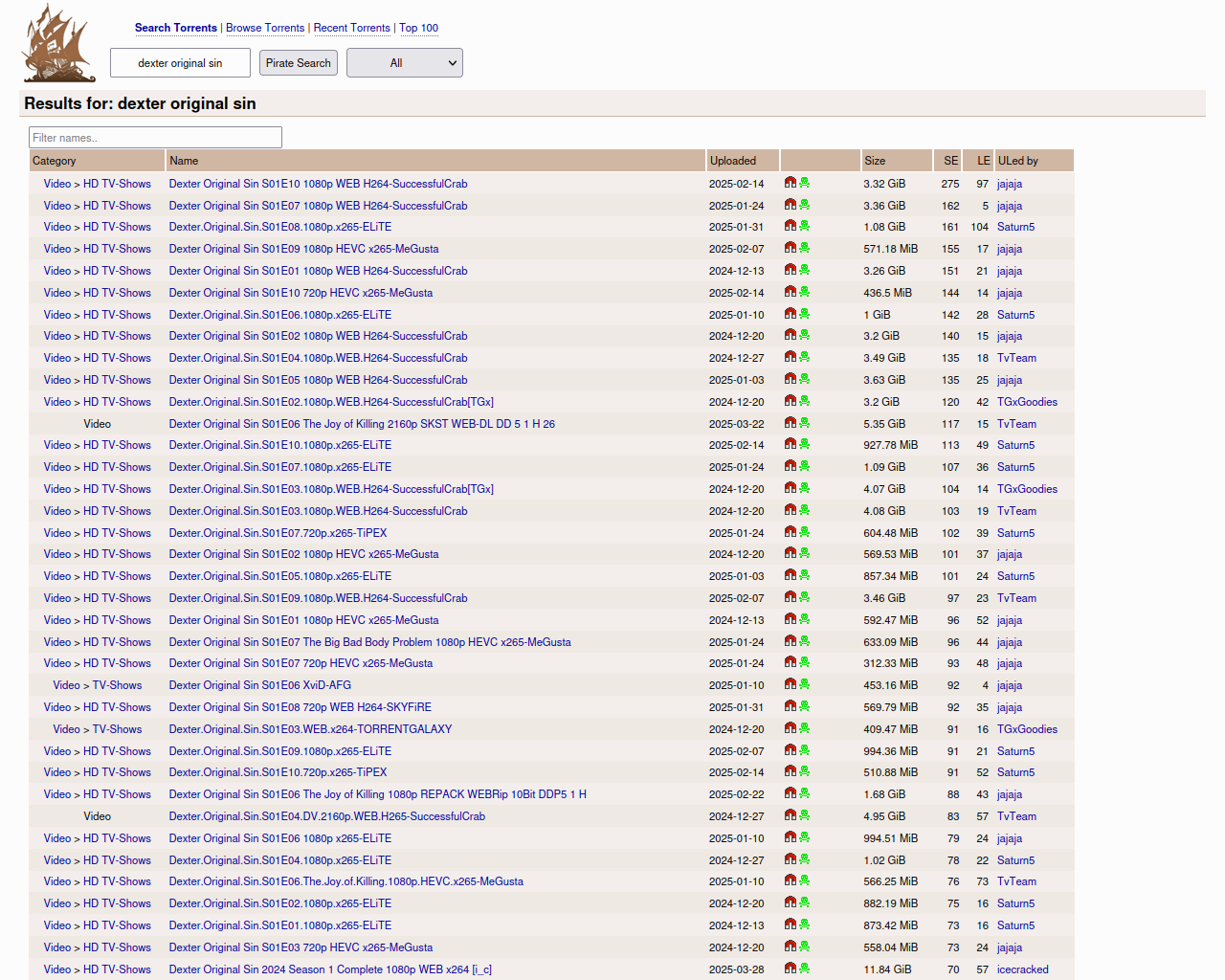Open TV-Shows category in XviD-AFG row

pos(117,685)
